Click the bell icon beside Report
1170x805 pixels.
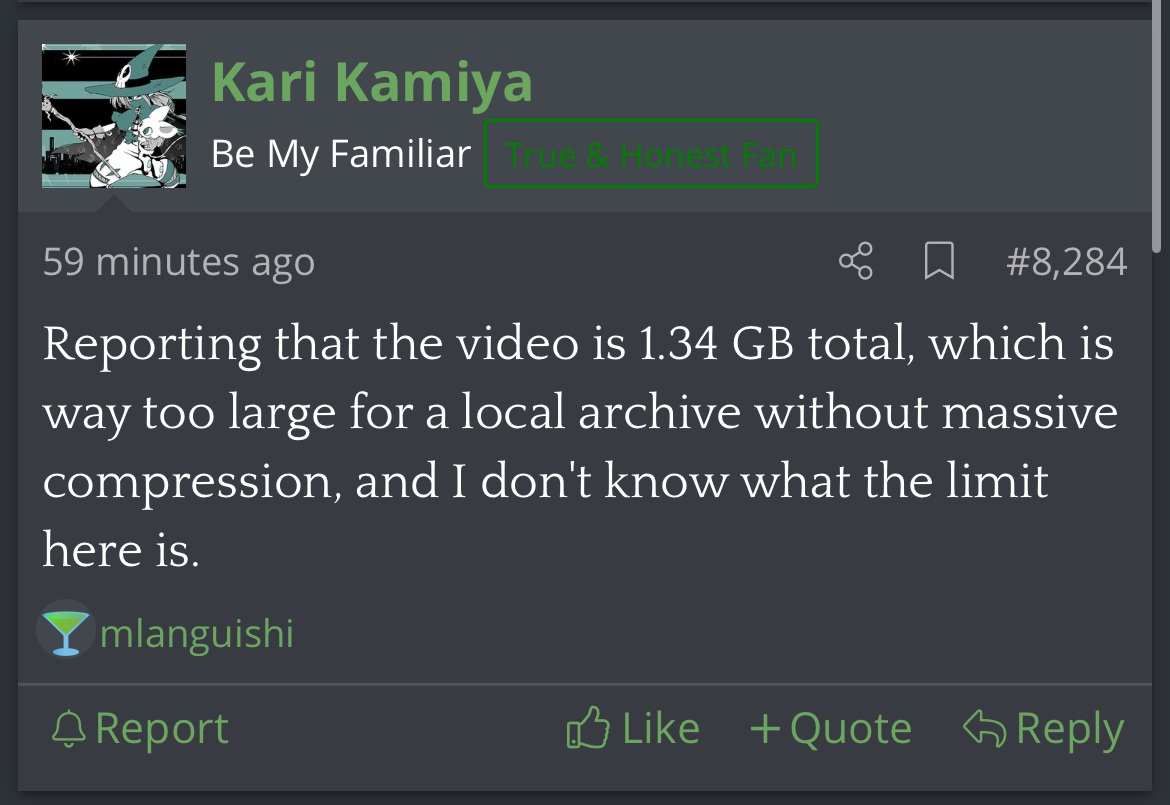pyautogui.click(x=68, y=730)
